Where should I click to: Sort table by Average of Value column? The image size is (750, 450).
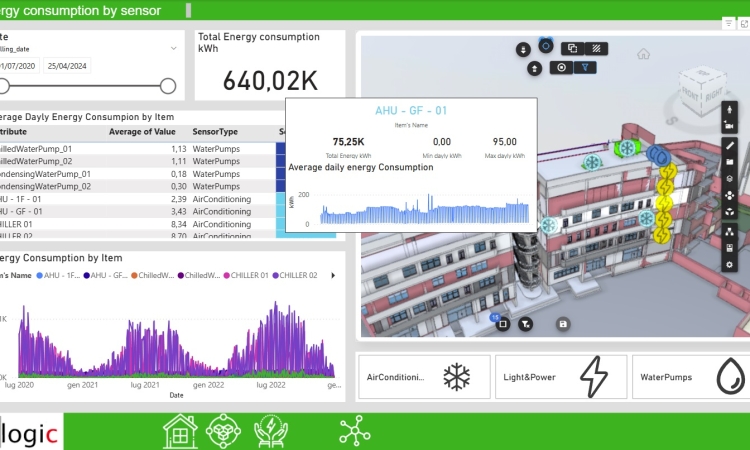pyautogui.click(x=142, y=131)
